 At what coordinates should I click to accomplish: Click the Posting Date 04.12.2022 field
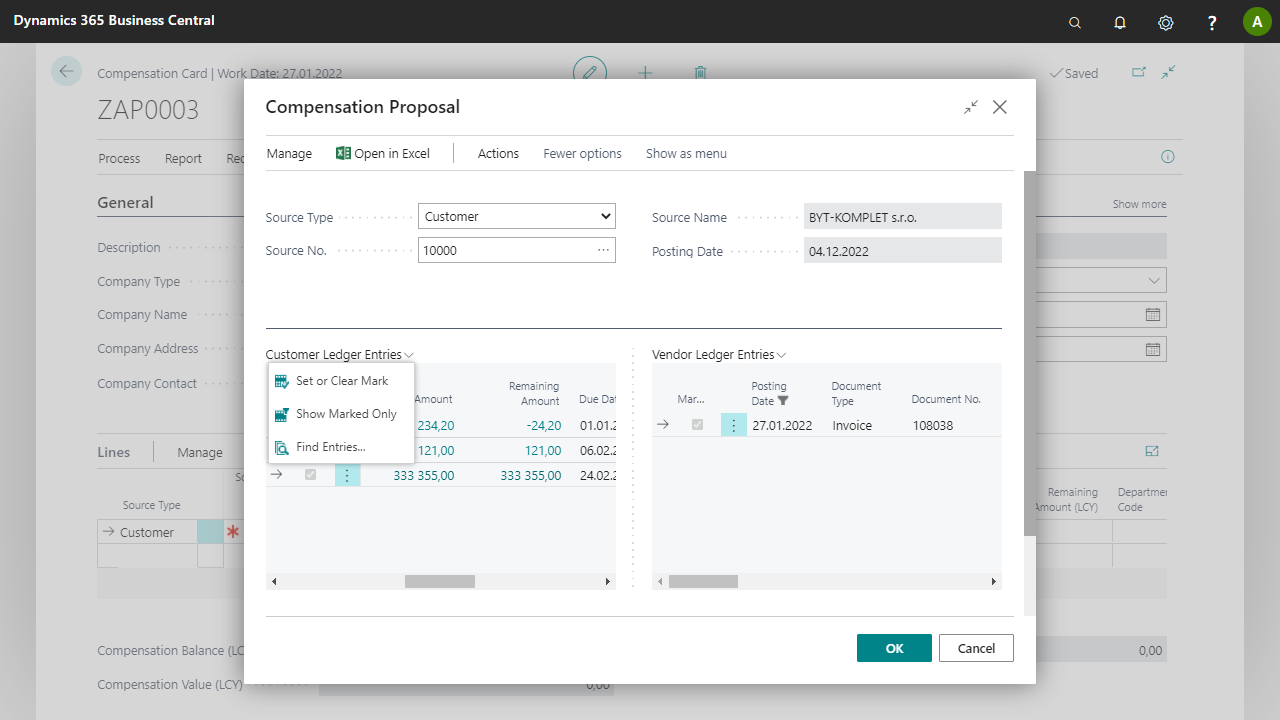pyautogui.click(x=903, y=251)
